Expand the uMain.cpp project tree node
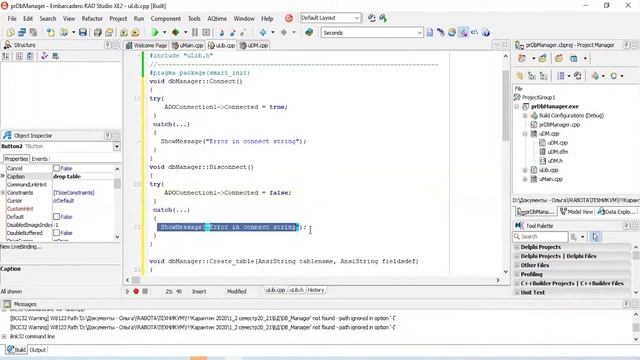Screen dimensions: 640x360 click(525, 179)
